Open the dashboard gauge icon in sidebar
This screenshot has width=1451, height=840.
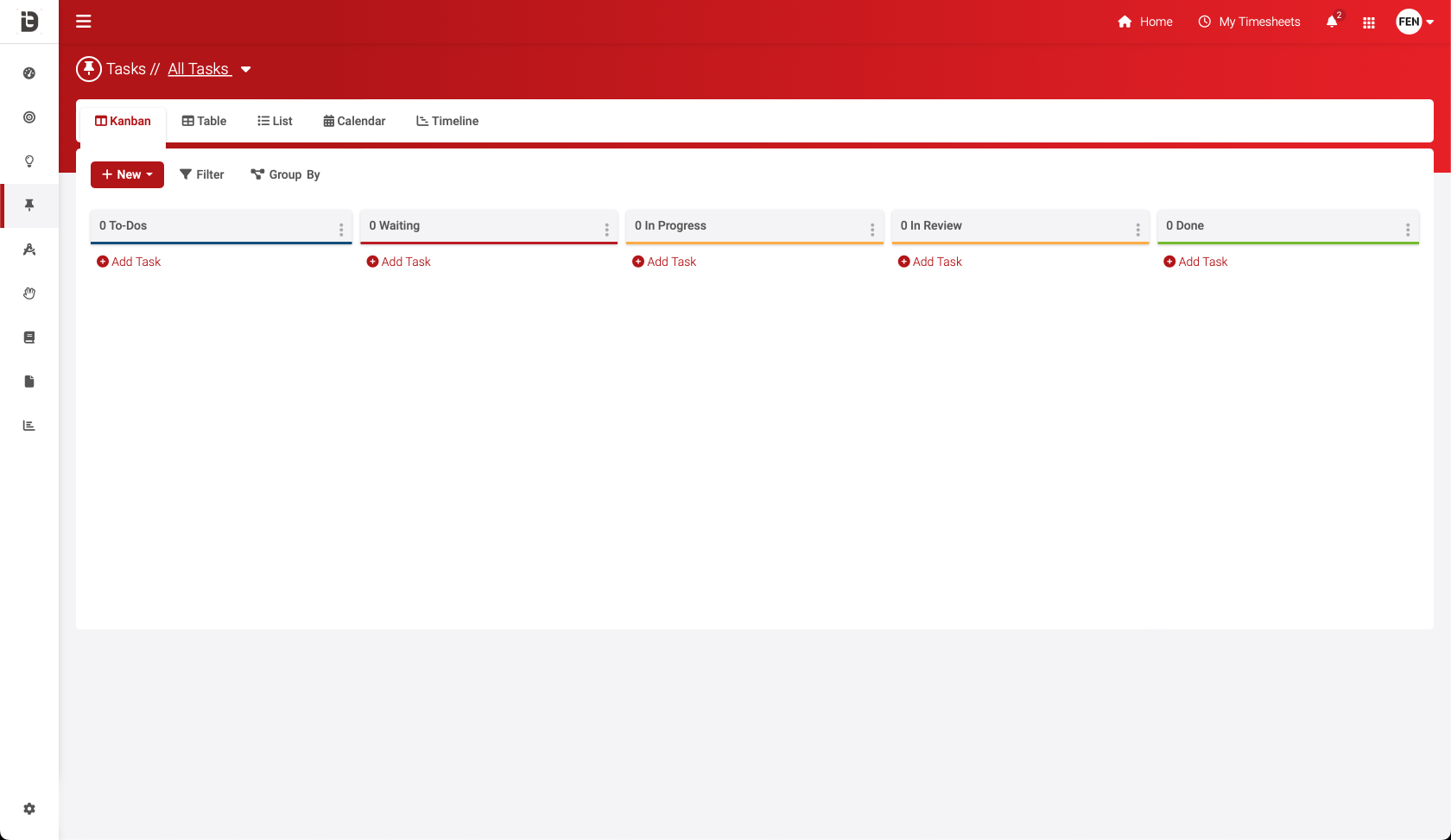(29, 73)
